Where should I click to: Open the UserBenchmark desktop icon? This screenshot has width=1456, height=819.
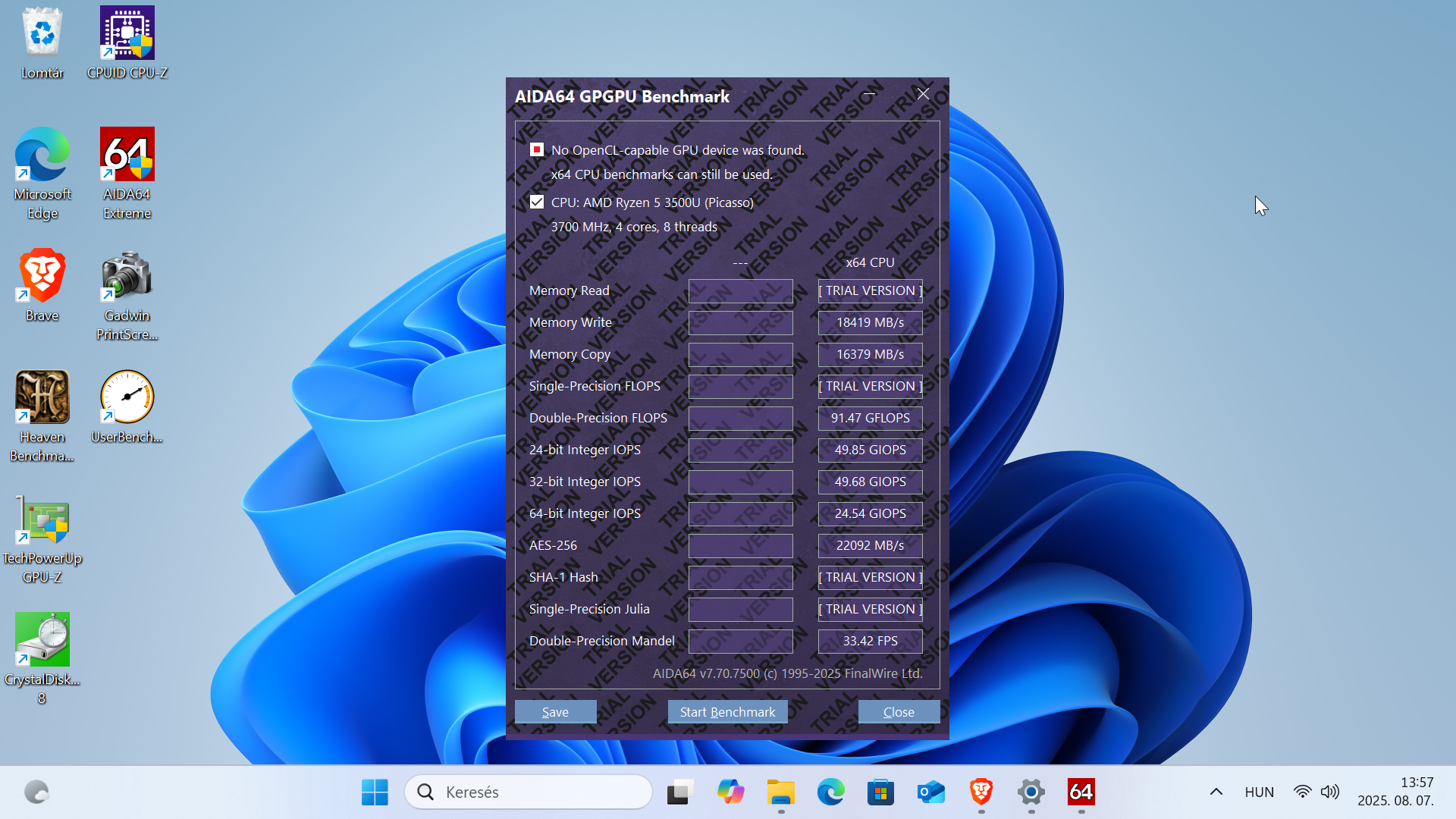click(x=127, y=406)
